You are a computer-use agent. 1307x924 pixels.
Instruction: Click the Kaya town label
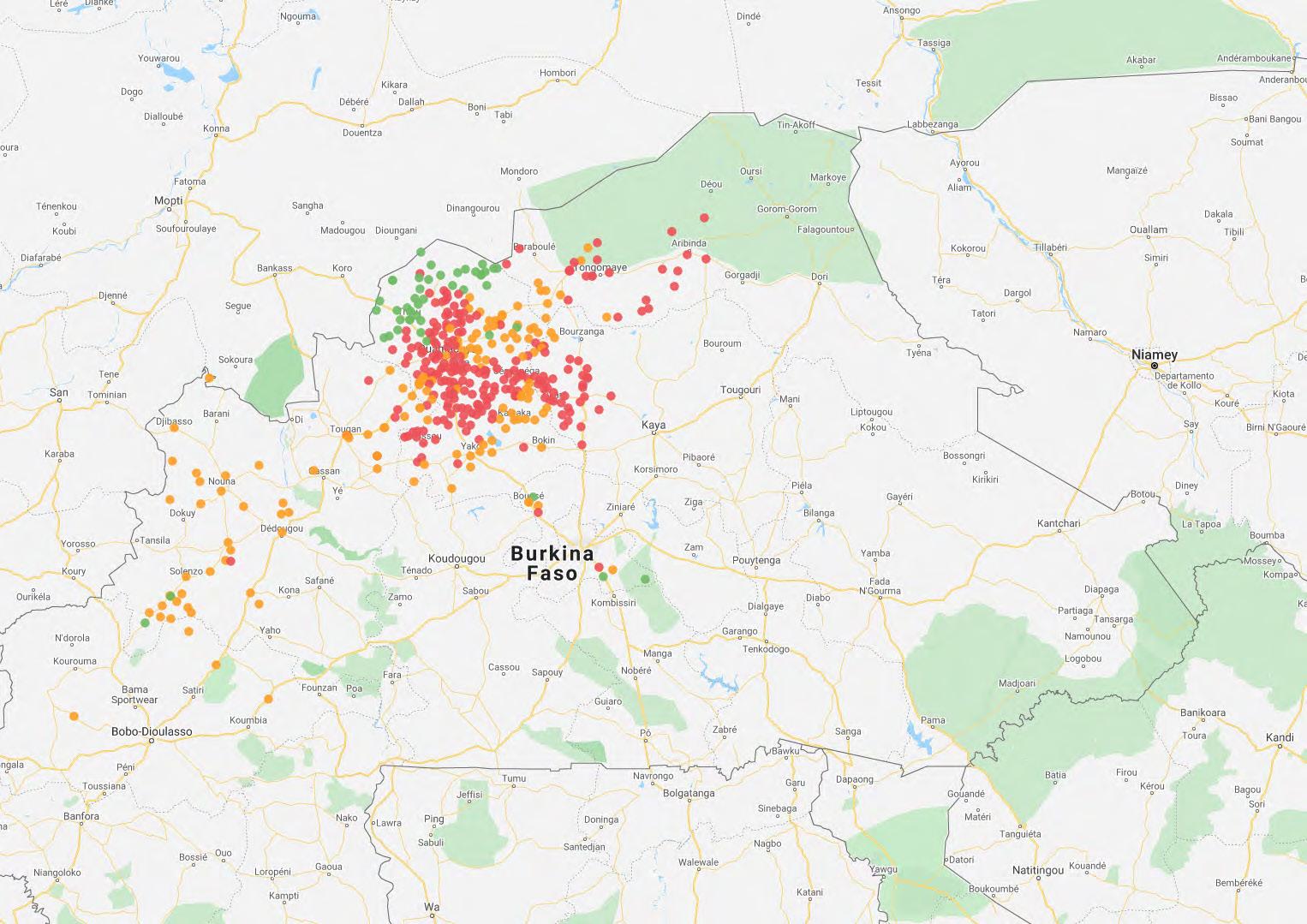[653, 425]
